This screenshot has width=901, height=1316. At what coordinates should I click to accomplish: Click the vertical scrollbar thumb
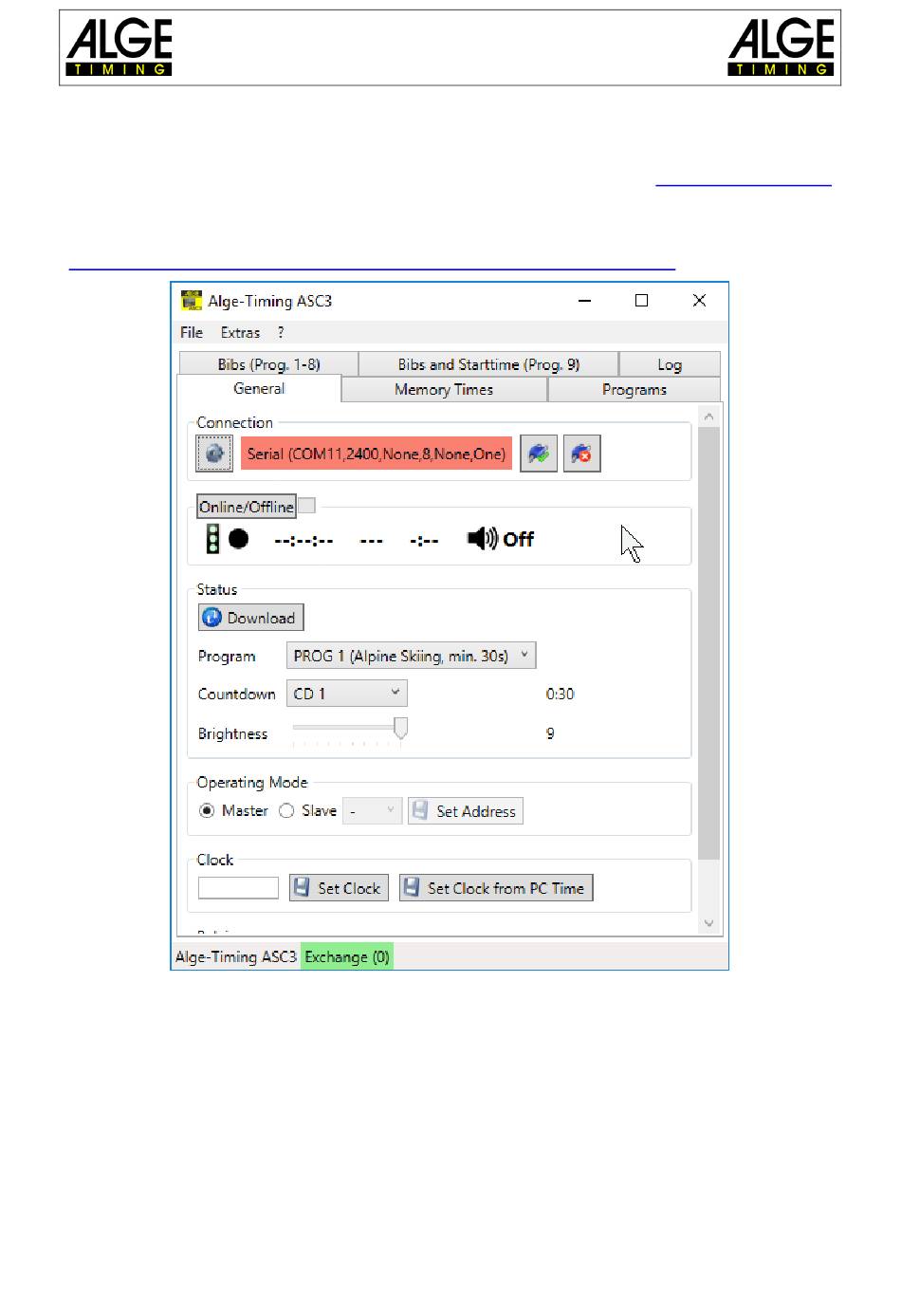(x=708, y=643)
